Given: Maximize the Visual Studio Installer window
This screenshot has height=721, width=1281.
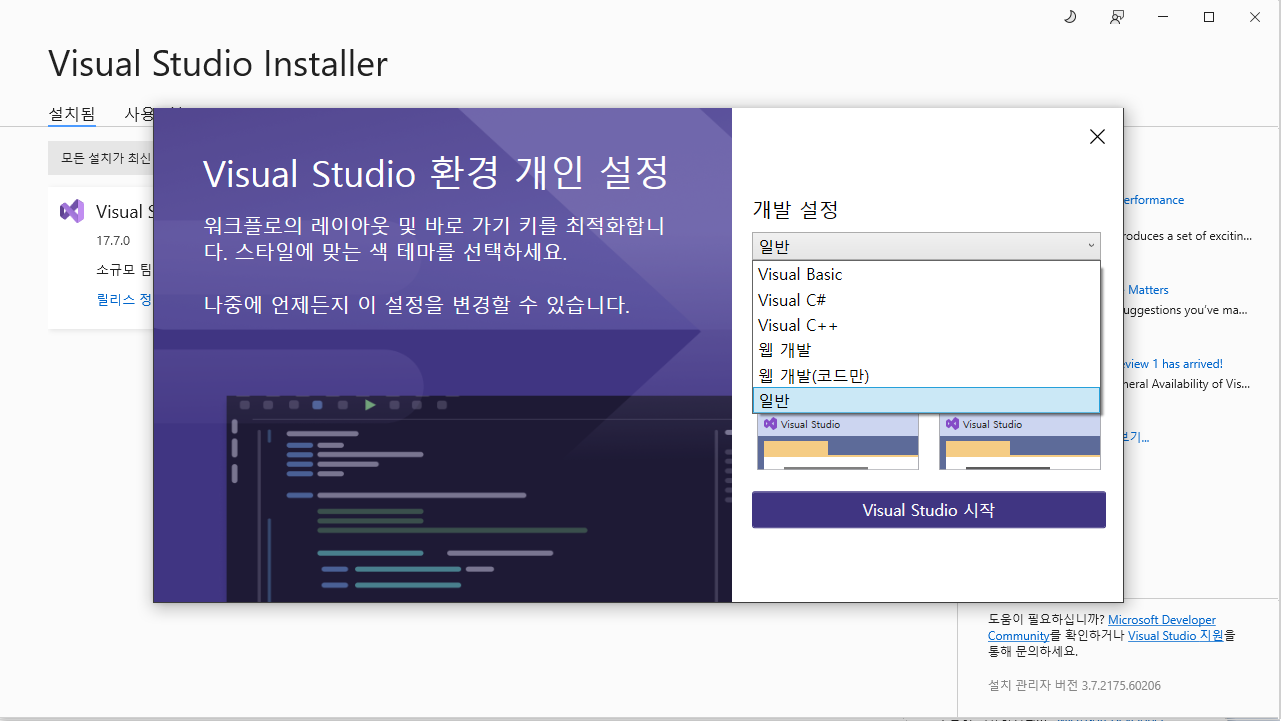Looking at the screenshot, I should 1209,17.
